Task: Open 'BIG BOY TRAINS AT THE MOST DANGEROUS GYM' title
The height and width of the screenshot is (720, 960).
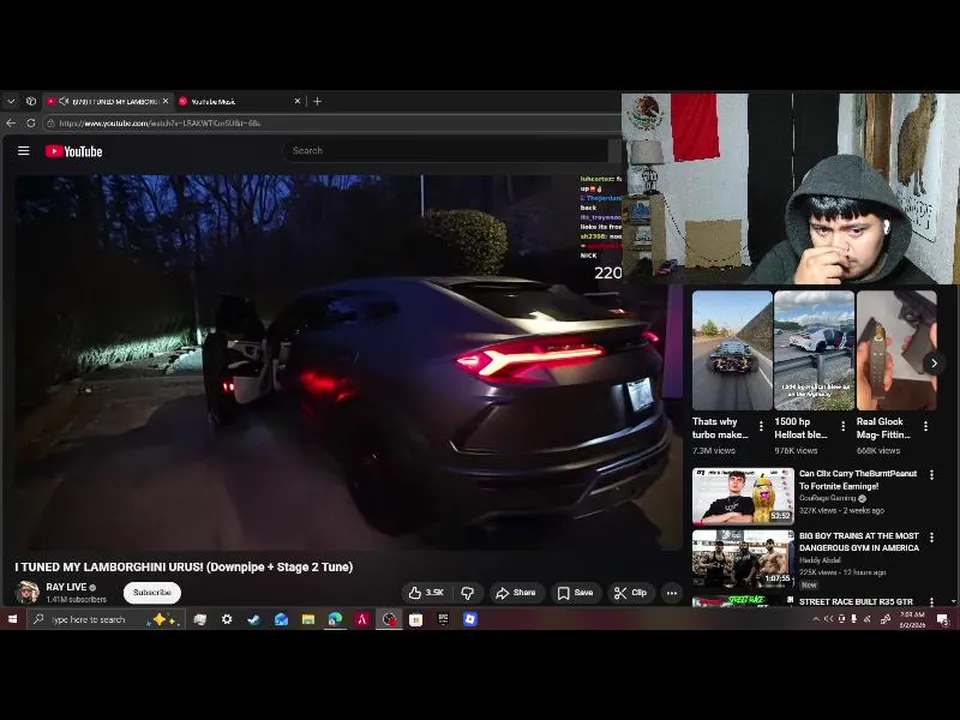Action: pos(859,542)
